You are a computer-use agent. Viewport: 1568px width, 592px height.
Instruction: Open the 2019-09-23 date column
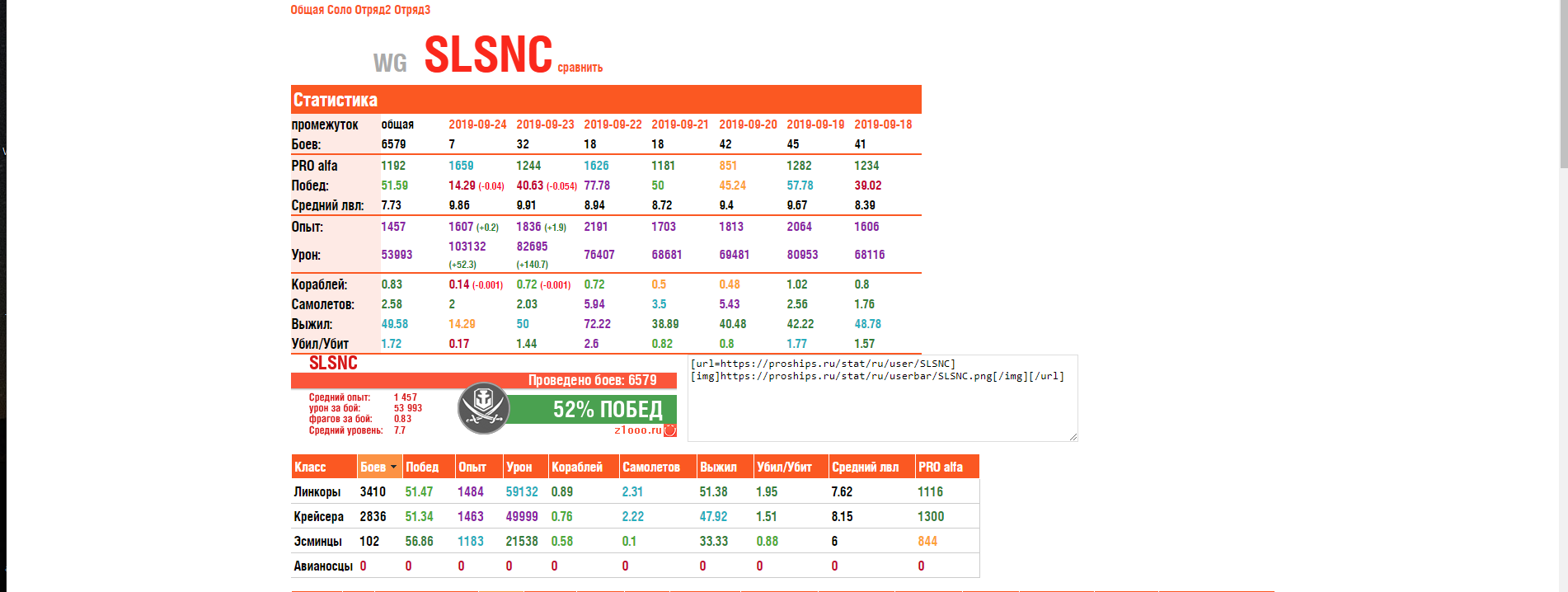point(545,125)
